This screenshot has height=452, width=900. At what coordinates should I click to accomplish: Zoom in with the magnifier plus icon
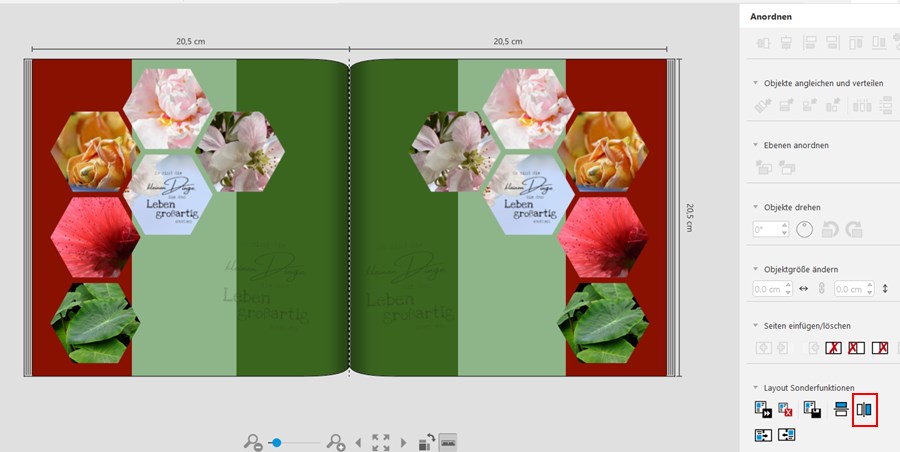(x=336, y=442)
